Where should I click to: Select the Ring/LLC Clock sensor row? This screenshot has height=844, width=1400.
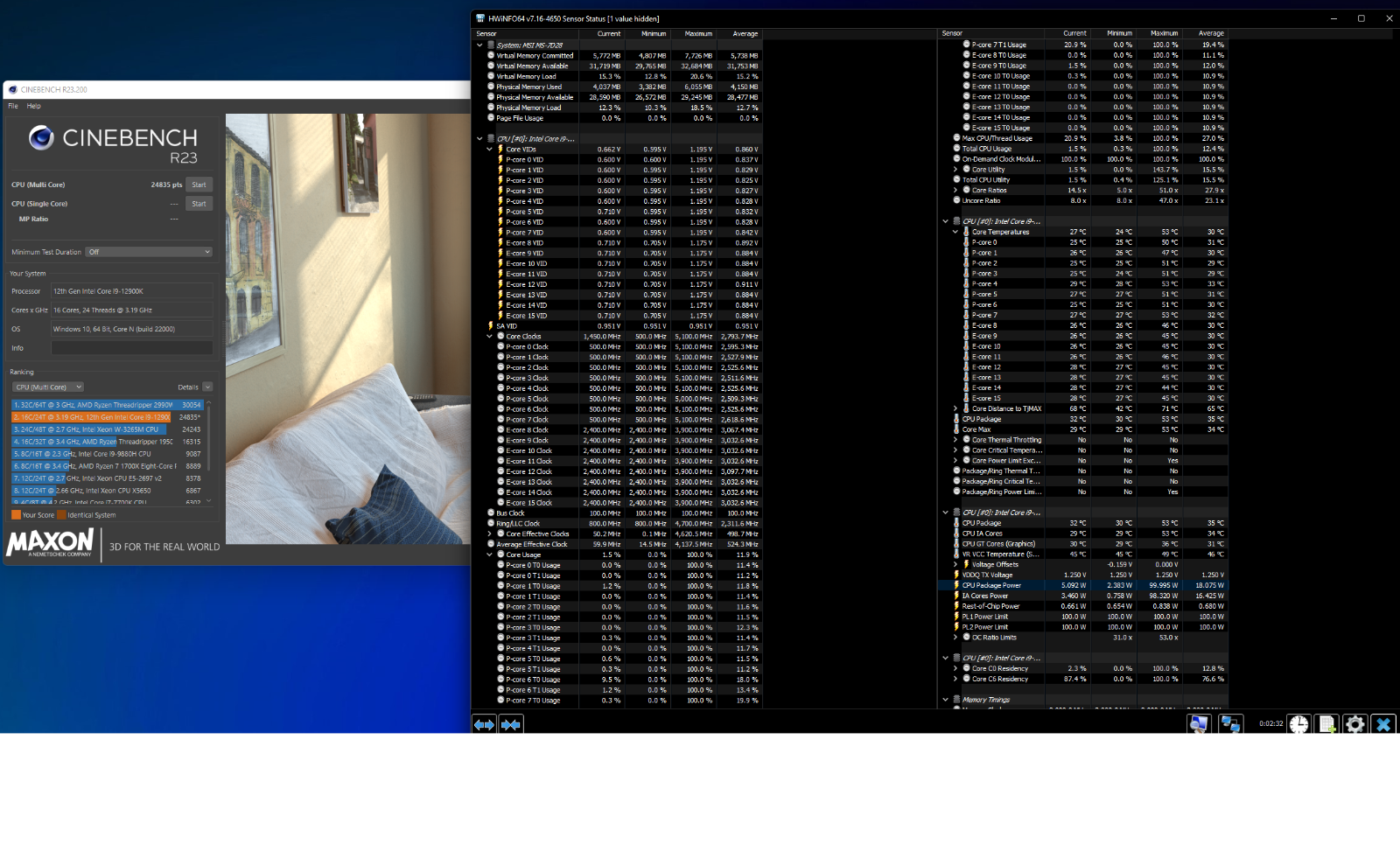[623, 524]
